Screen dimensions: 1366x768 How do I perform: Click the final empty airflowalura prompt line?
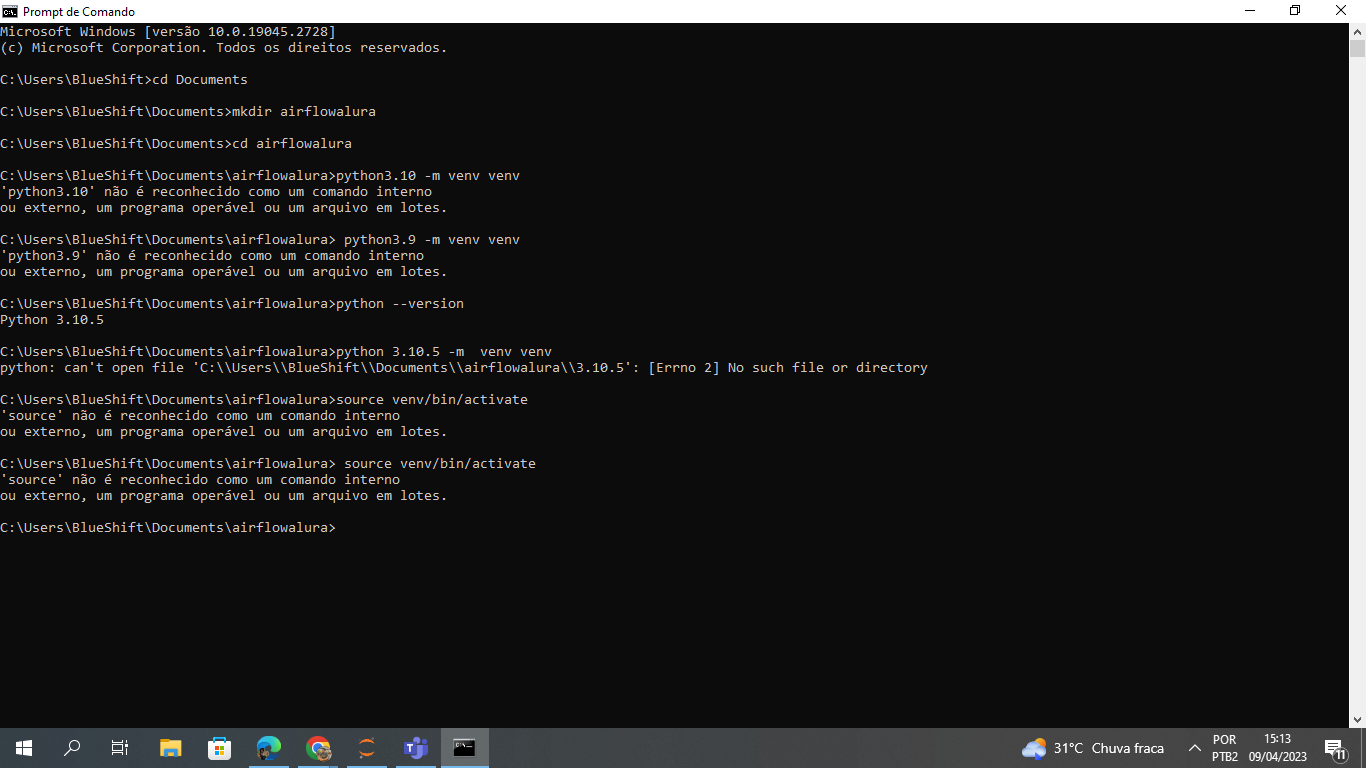(x=168, y=527)
